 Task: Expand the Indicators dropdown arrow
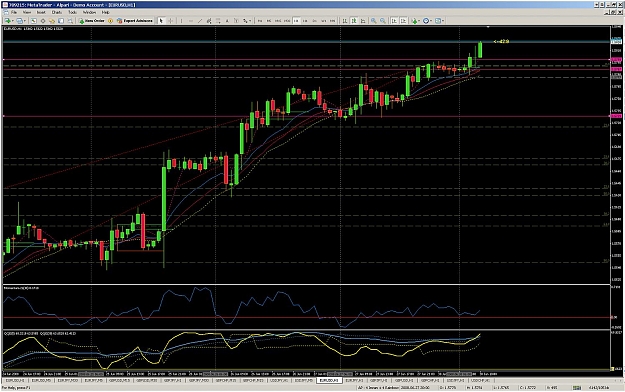coord(419,21)
